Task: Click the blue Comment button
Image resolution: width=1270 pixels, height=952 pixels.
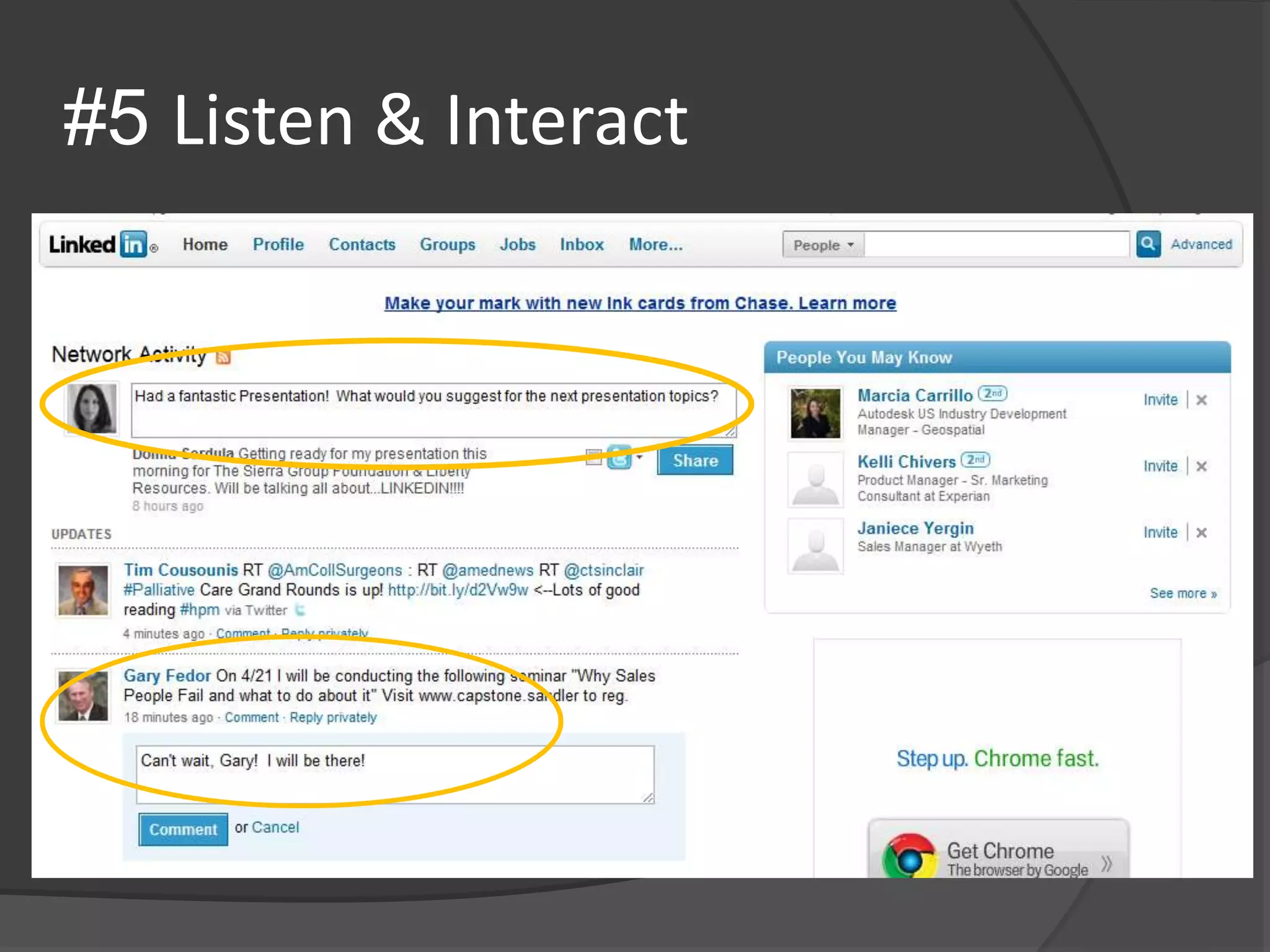Action: pos(183,829)
